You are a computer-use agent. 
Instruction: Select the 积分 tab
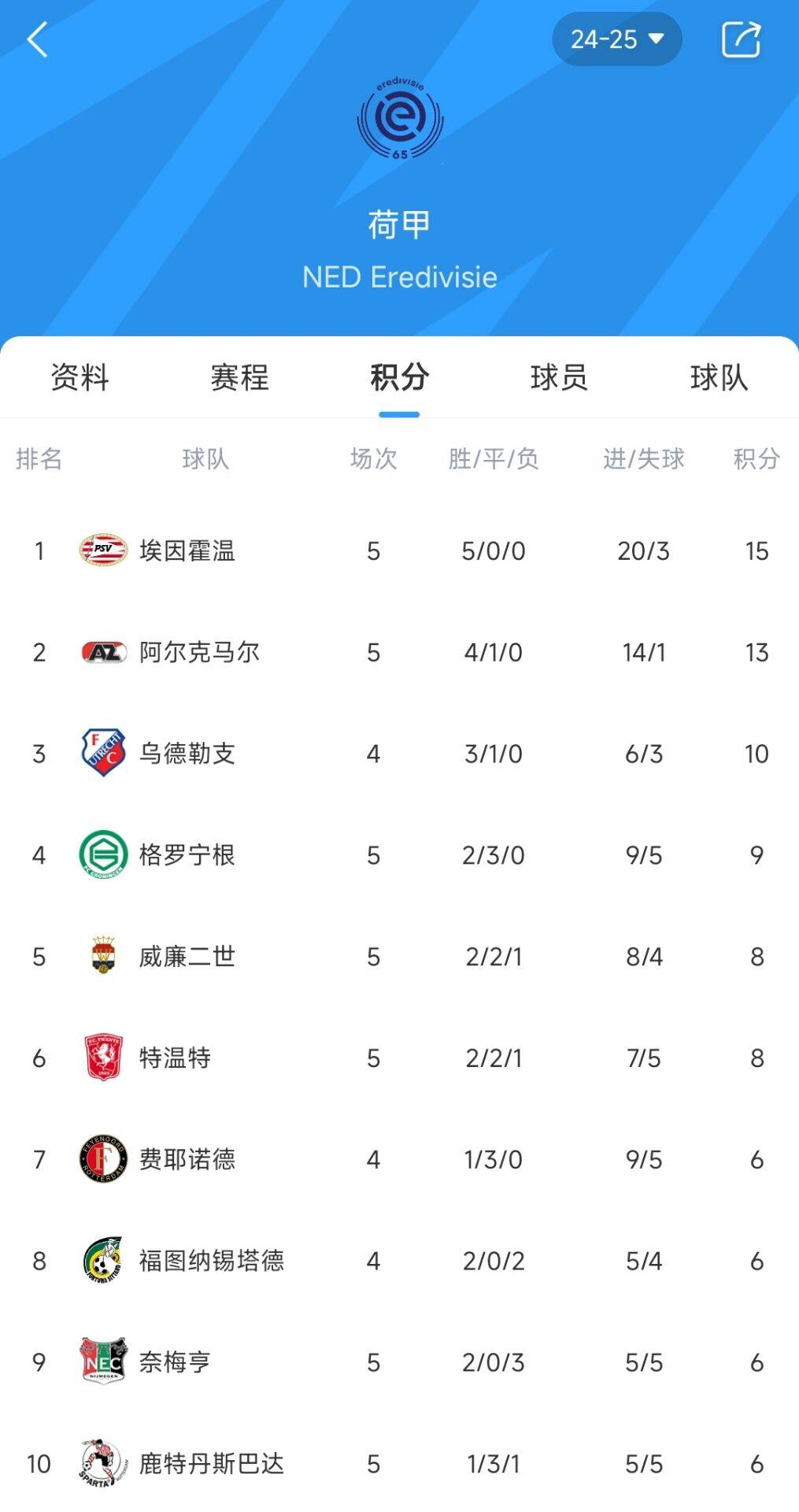[399, 377]
